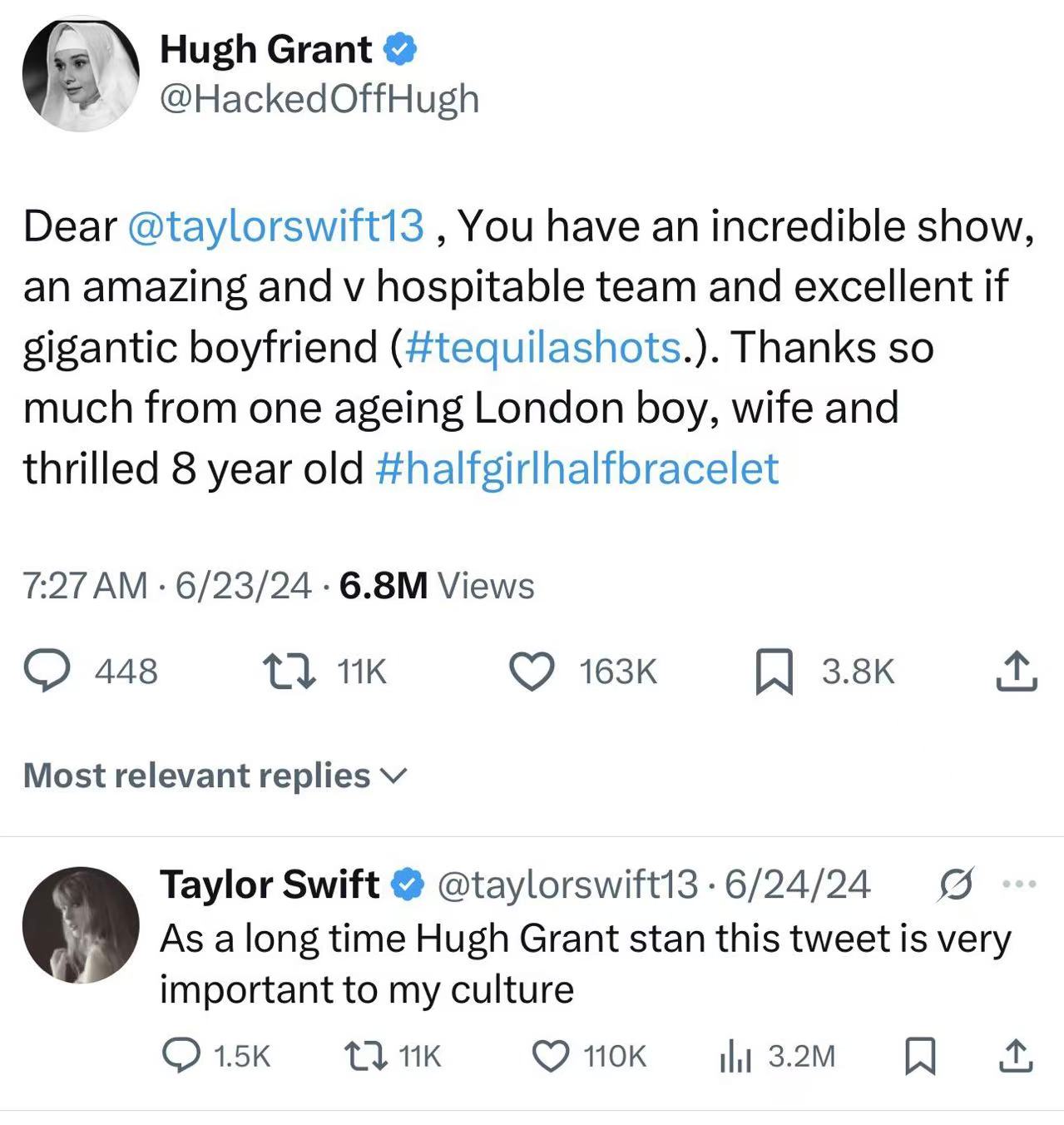Screen dimensions: 1064x1125
Task: Share Taylor Swift's reply
Action: coord(1017,1056)
